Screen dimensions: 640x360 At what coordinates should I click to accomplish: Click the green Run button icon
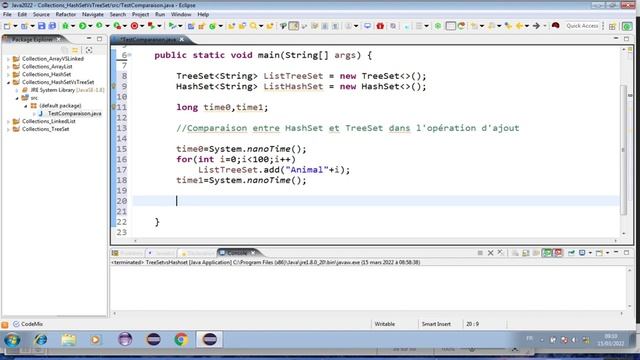[83, 26]
